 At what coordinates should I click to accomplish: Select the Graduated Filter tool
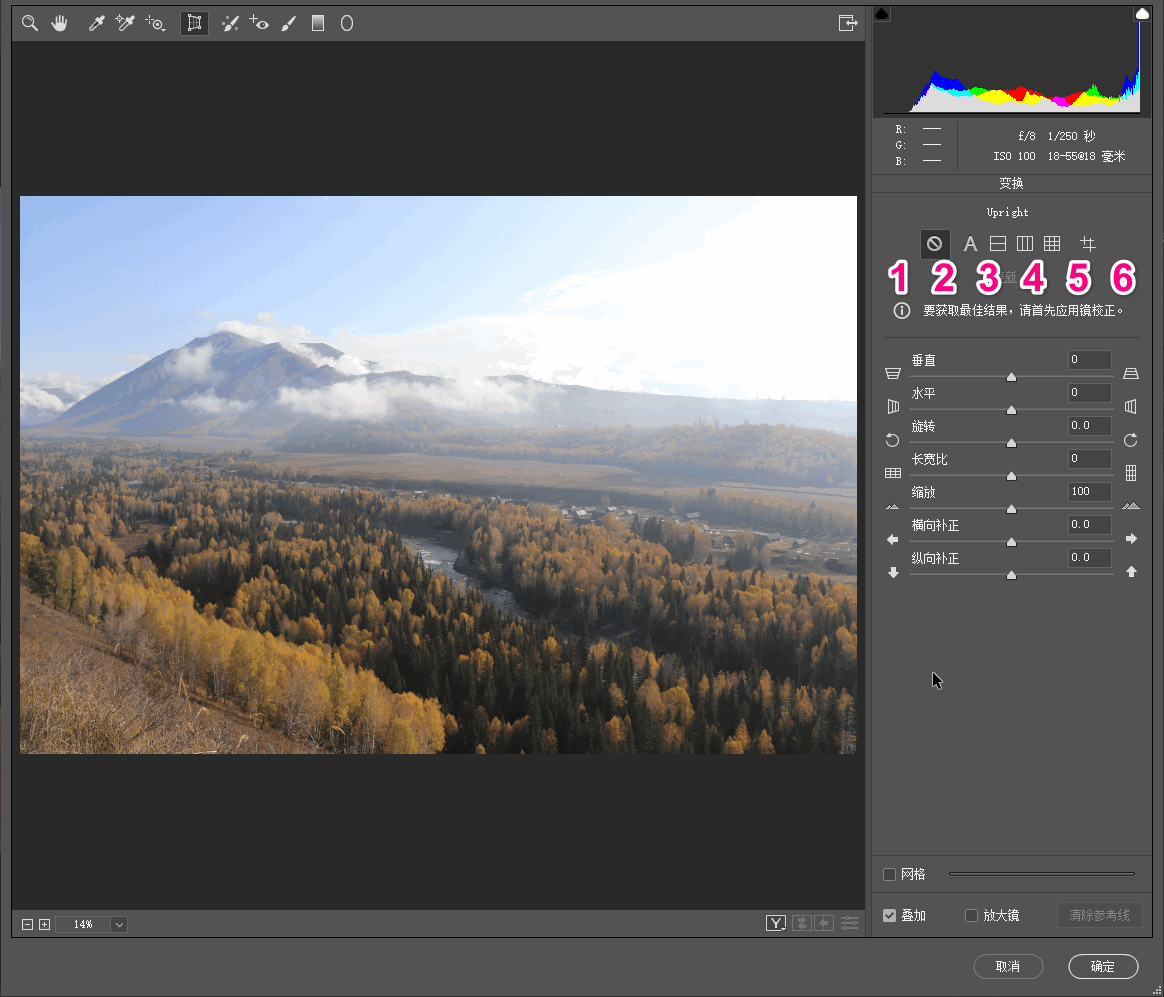[x=318, y=23]
